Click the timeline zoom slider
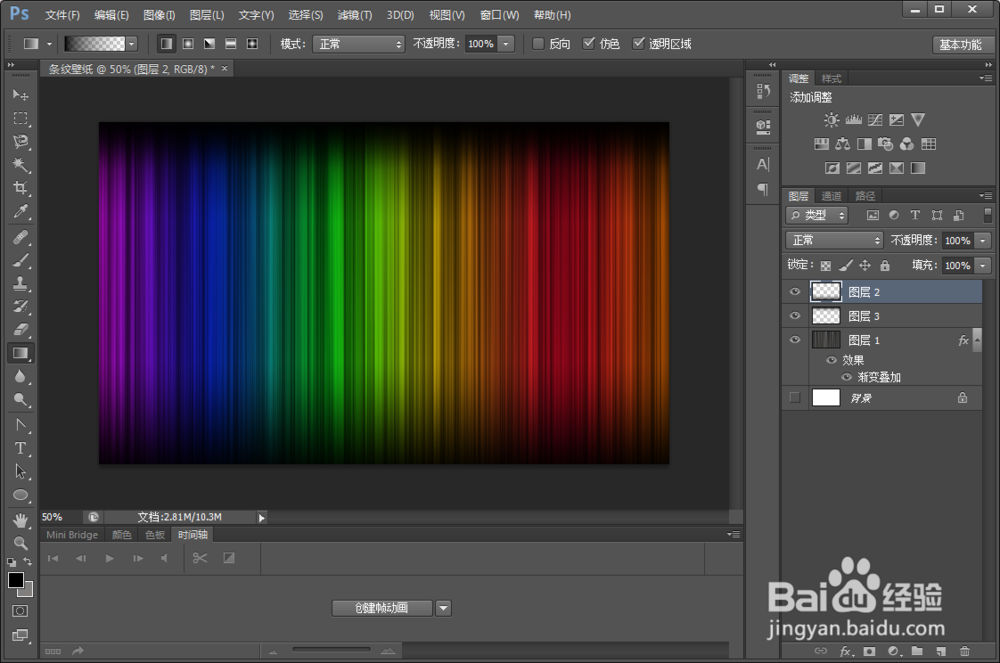 tap(331, 650)
